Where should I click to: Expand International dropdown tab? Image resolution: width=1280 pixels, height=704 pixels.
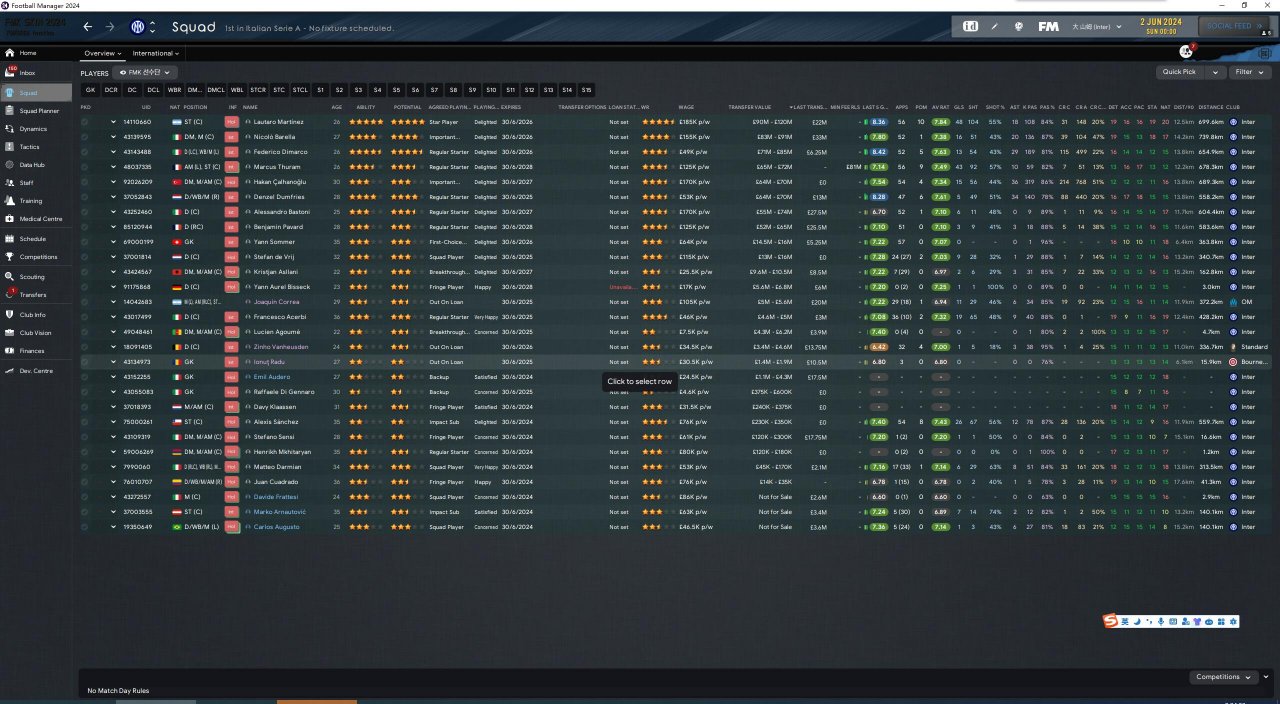tap(156, 53)
